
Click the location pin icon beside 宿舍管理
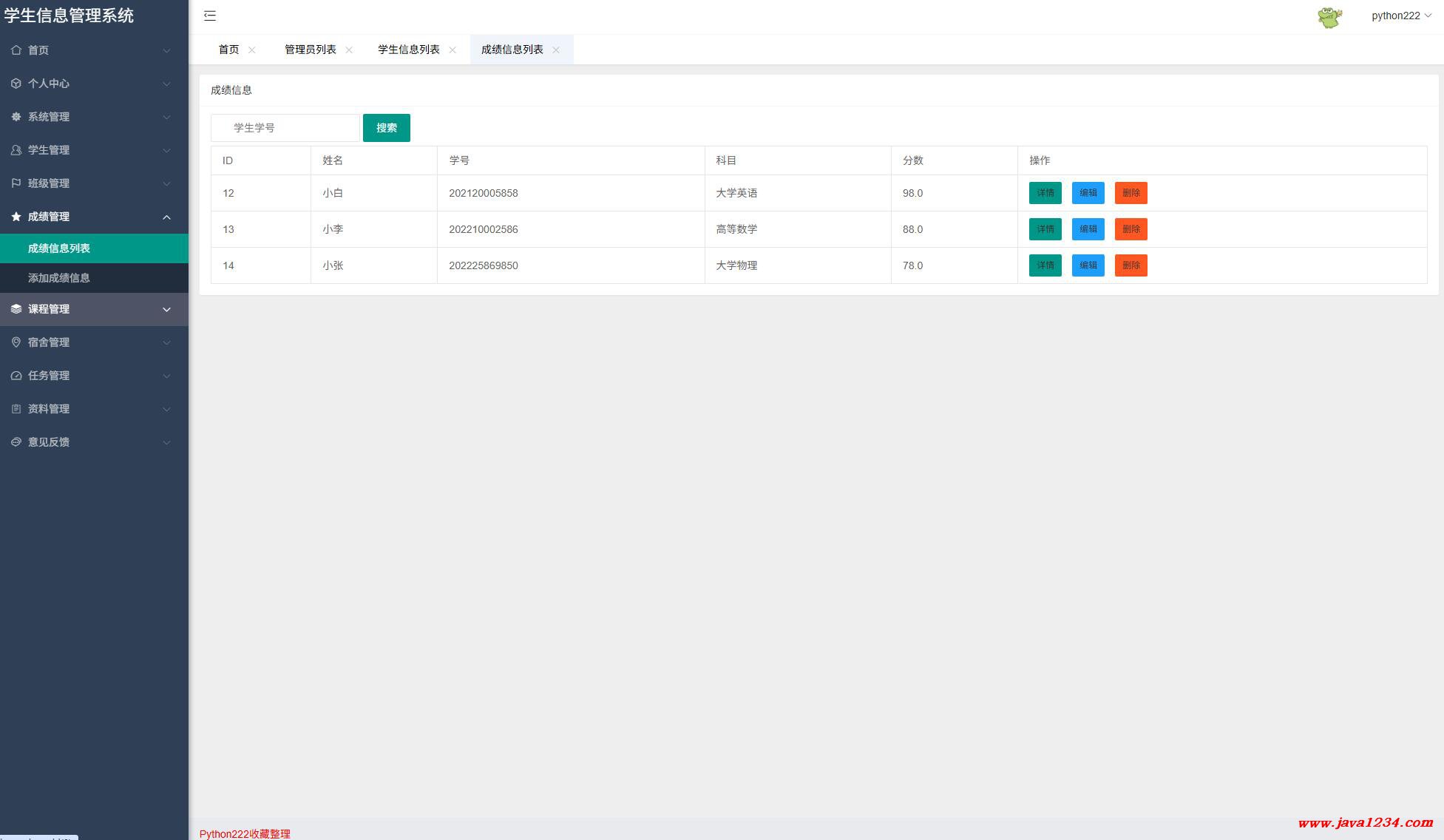(16, 342)
